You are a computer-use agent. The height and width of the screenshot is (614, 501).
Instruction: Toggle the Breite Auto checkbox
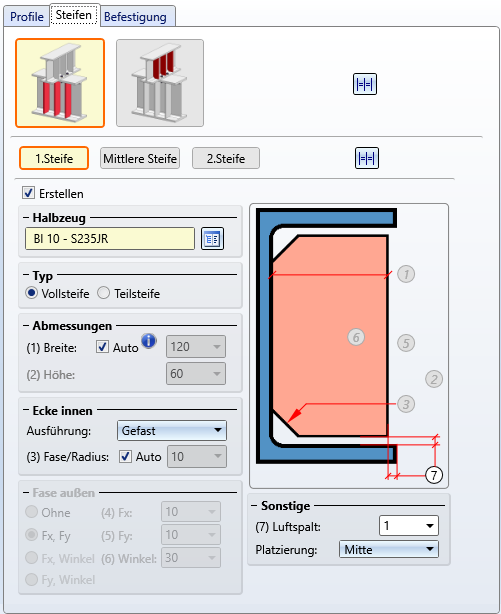pos(102,347)
